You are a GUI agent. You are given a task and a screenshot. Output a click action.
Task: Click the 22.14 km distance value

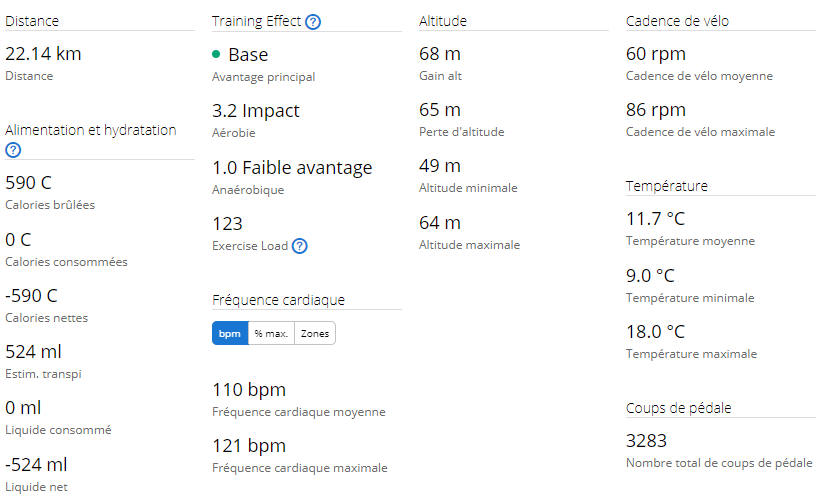click(43, 54)
